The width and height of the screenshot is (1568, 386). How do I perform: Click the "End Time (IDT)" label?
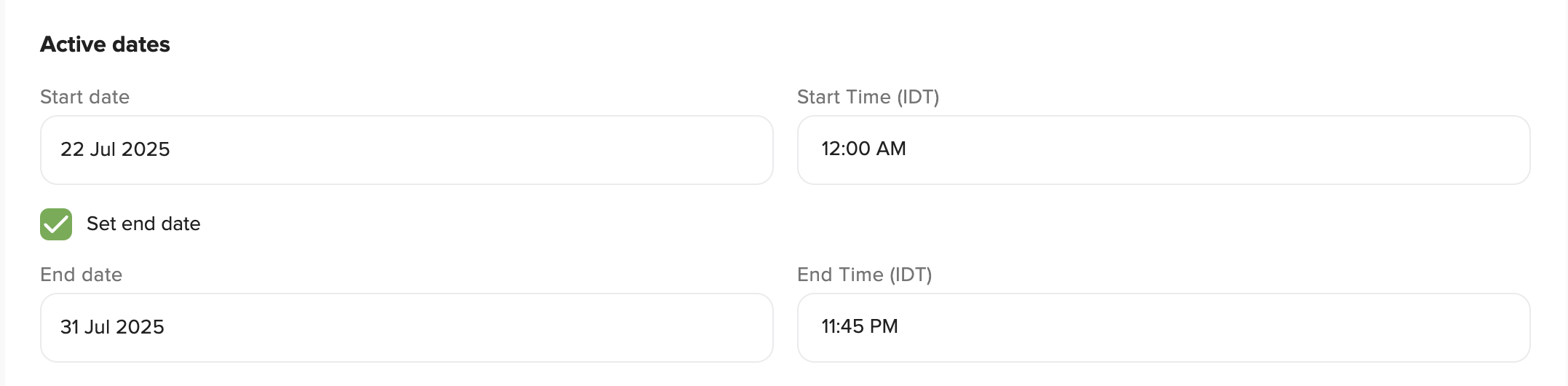(864, 275)
